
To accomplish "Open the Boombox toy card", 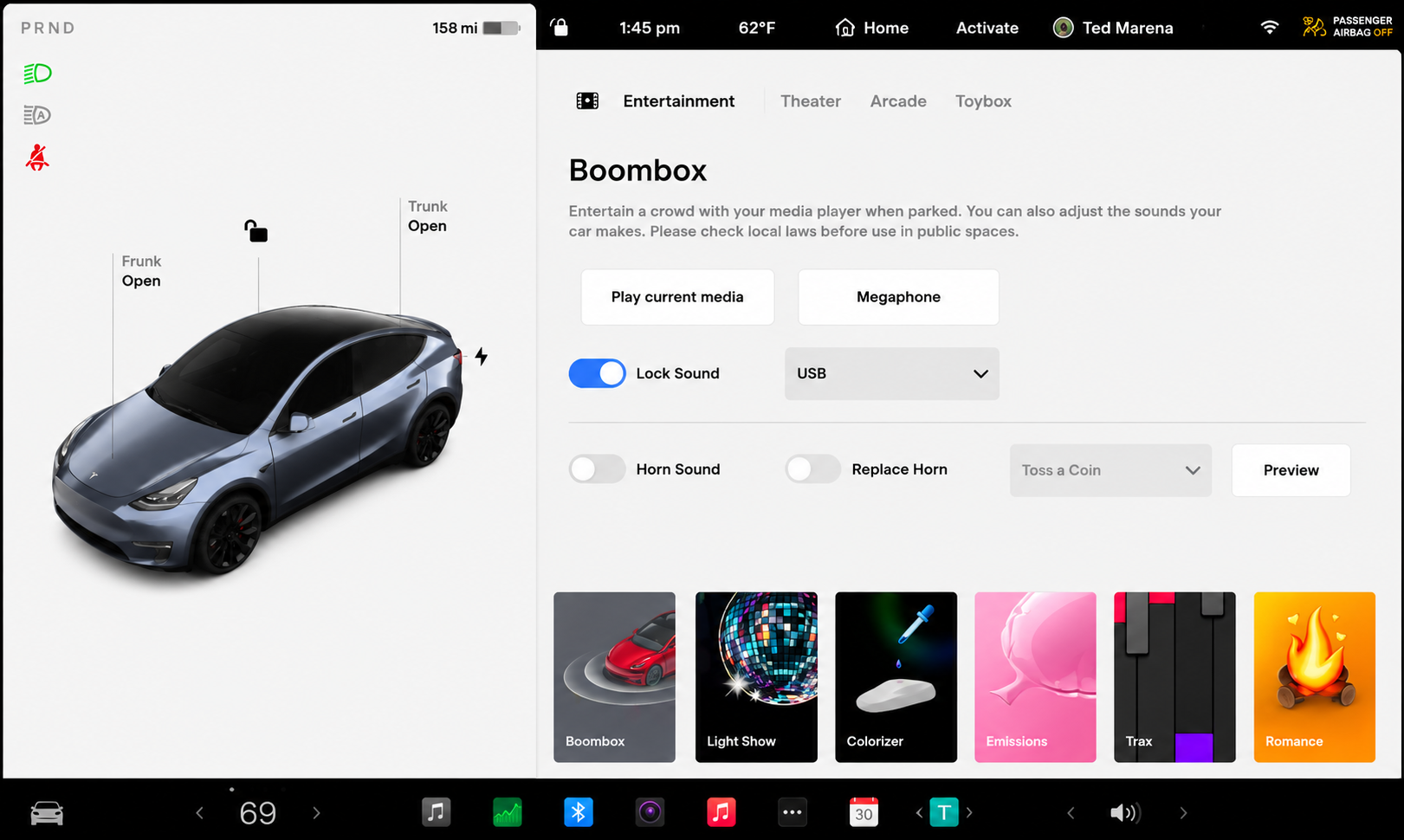I will 614,677.
